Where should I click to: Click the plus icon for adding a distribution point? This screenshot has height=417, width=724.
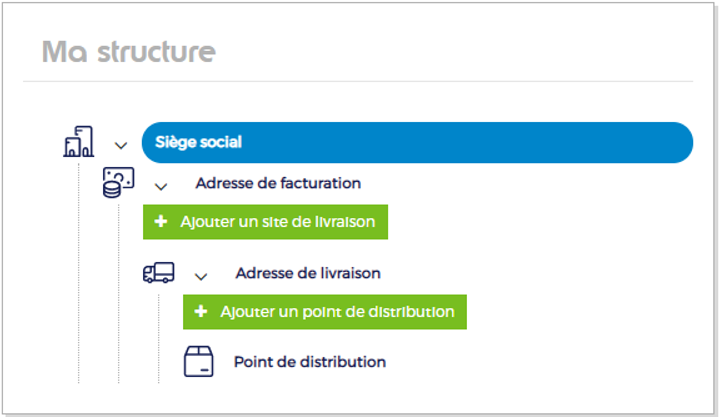(201, 311)
